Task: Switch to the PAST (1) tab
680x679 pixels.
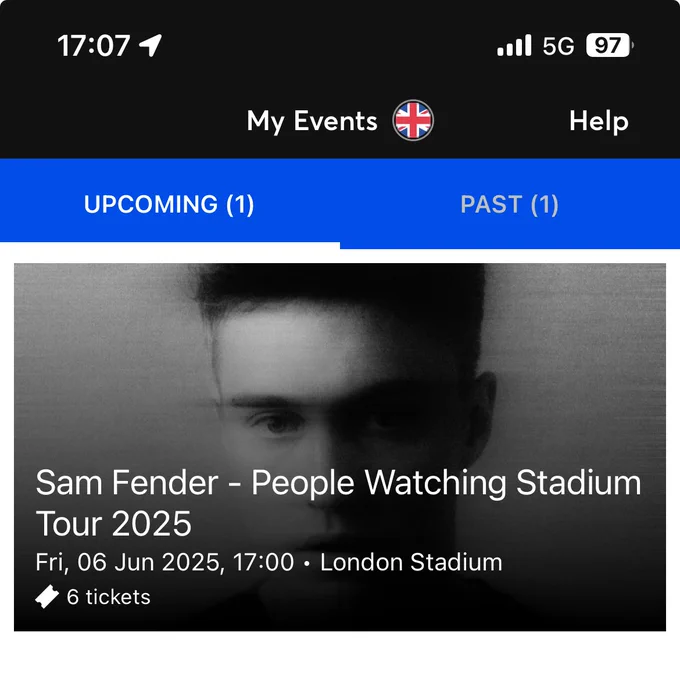Action: [x=510, y=204]
